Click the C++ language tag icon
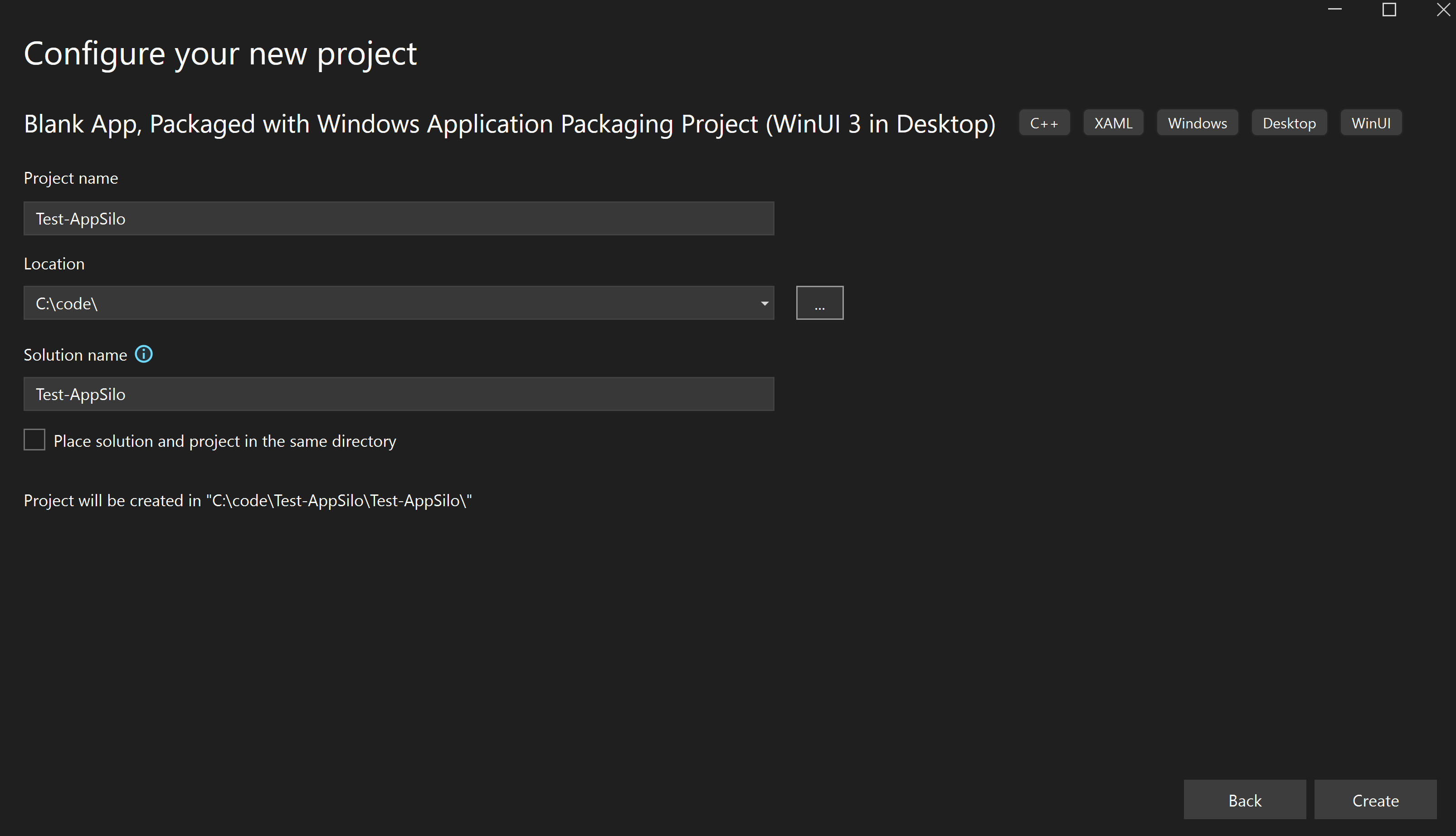 (x=1044, y=122)
